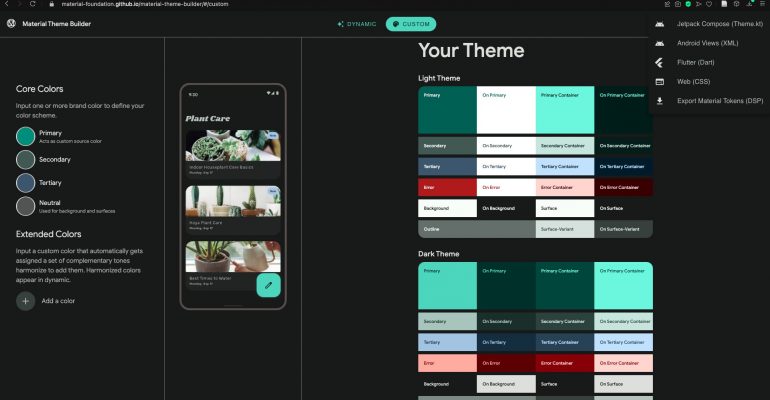Click Dark Theme On Surface tile
Screen dimensions: 770x400
point(624,384)
